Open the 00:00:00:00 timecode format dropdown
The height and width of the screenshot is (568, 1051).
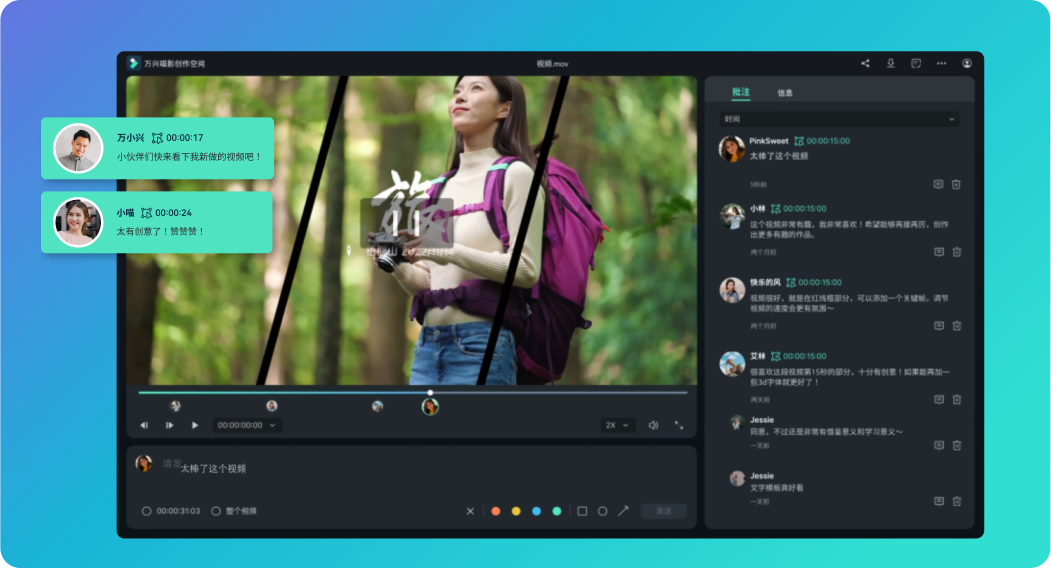[x=247, y=425]
